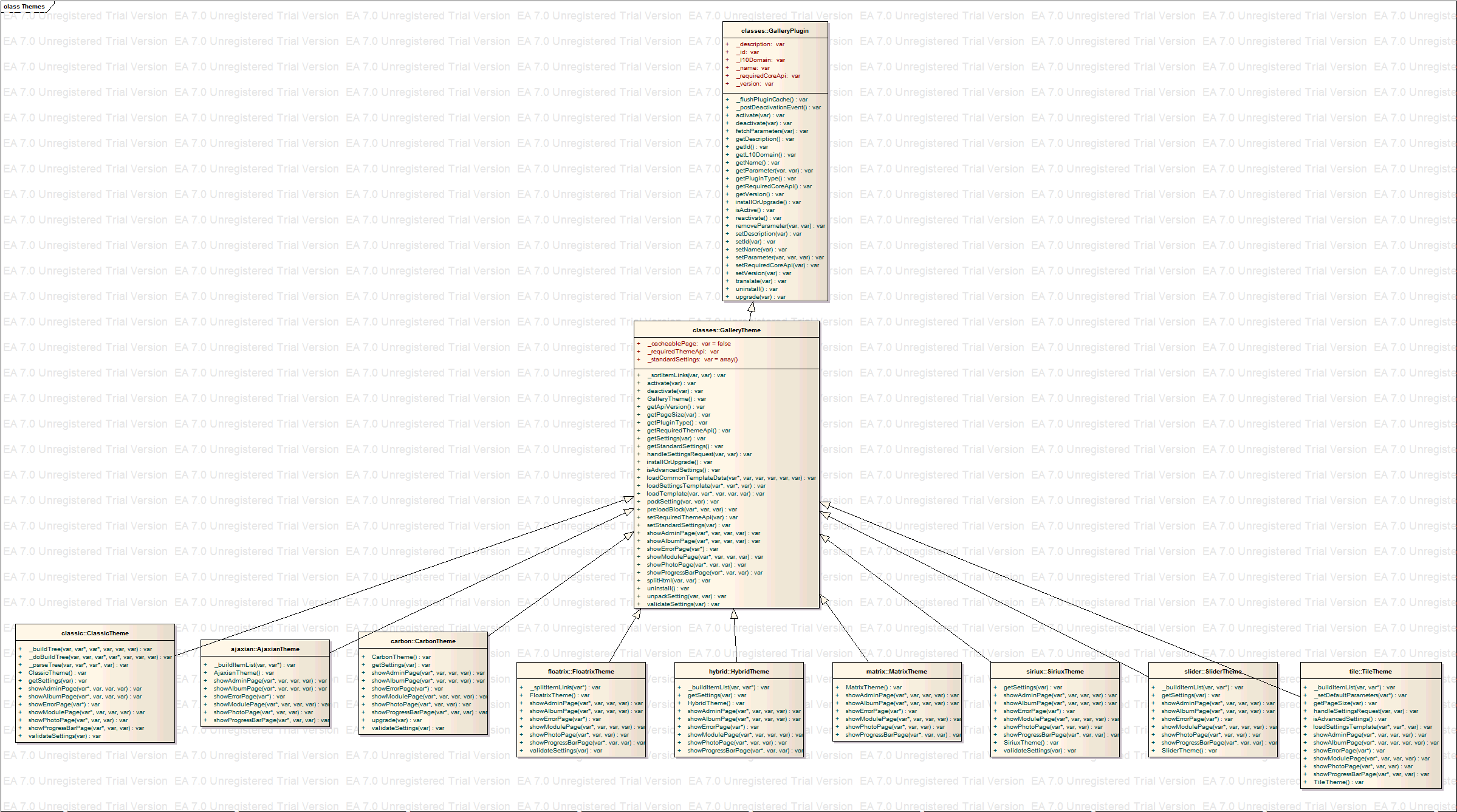Viewport: 1457px width, 812px height.
Task: Click '_cacheablePage: var = false' attribute
Action: pos(689,344)
